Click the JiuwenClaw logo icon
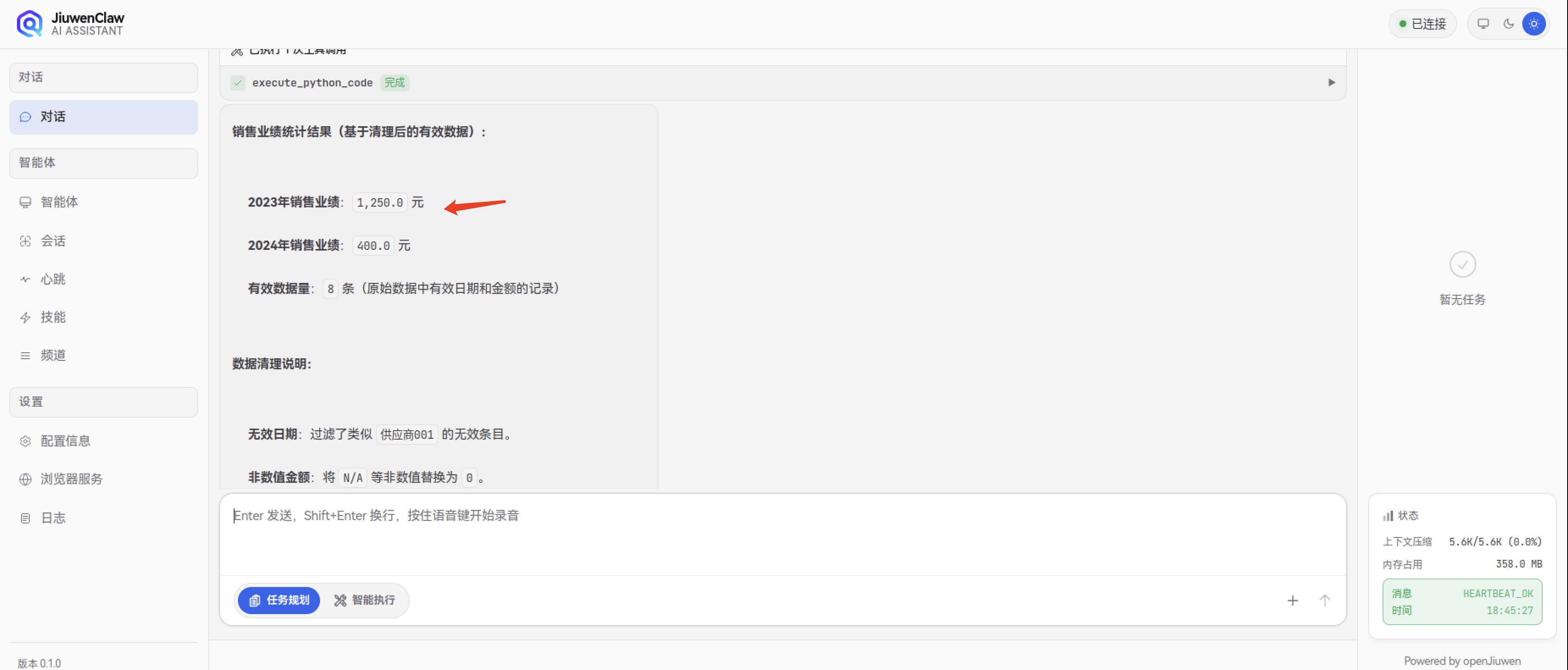Image resolution: width=1568 pixels, height=670 pixels. pyautogui.click(x=29, y=24)
